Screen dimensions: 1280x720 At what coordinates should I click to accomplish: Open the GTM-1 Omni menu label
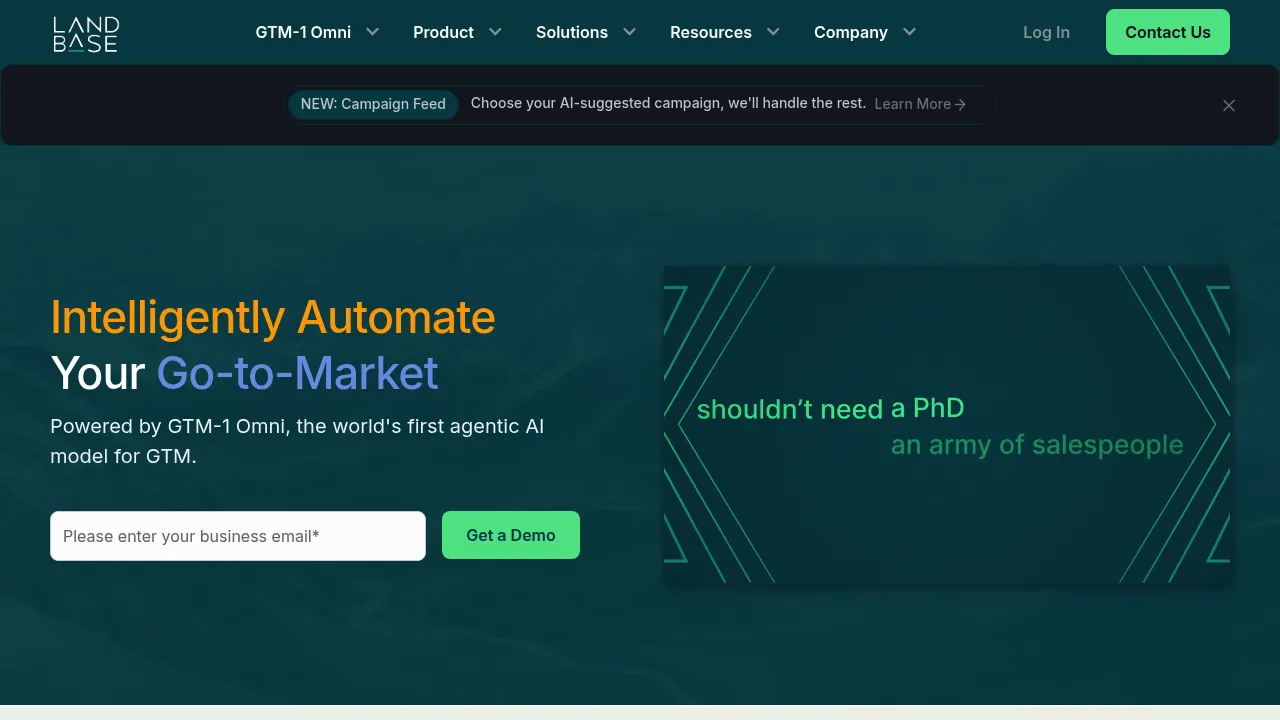coord(303,32)
